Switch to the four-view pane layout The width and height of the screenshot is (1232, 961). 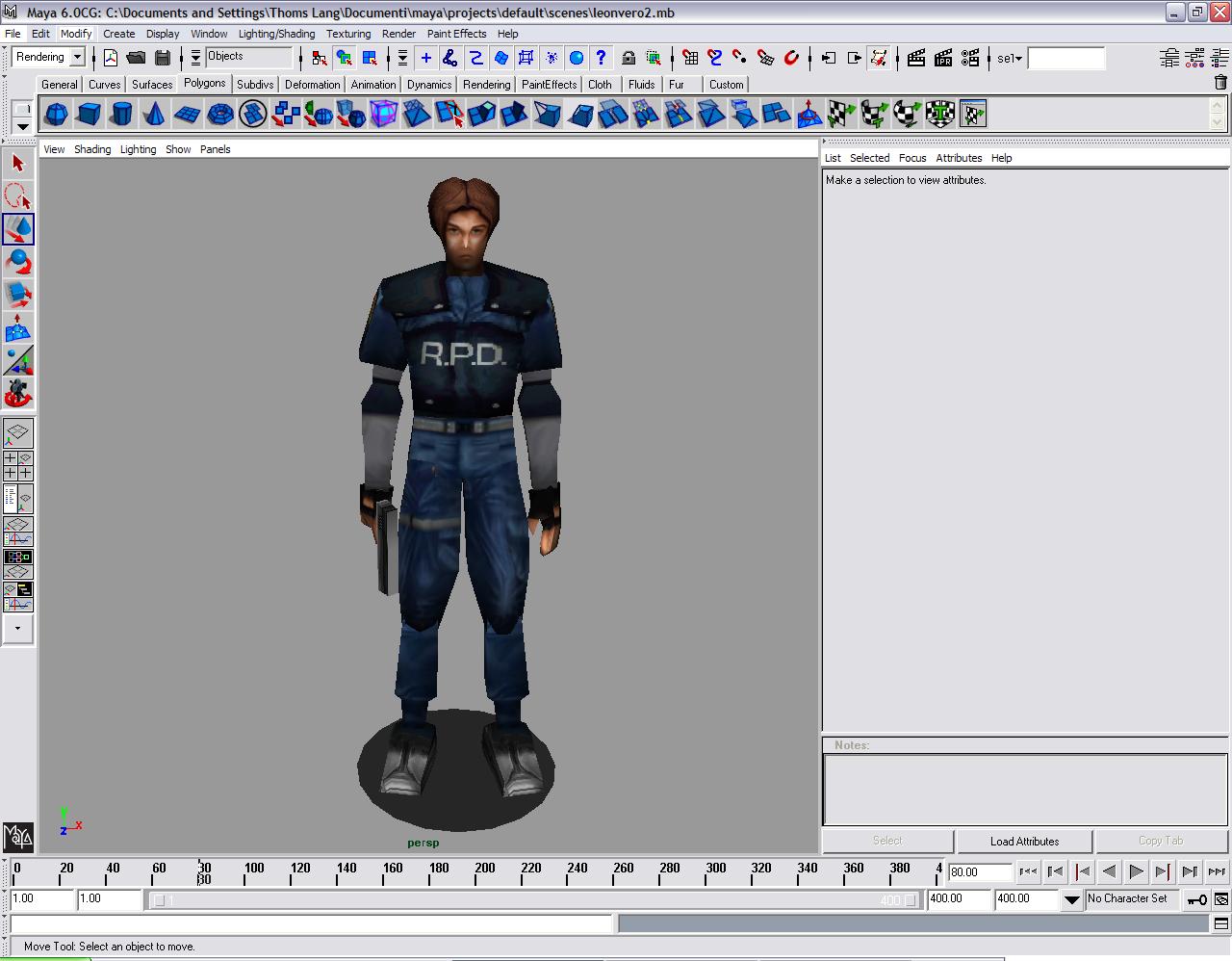pyautogui.click(x=18, y=466)
